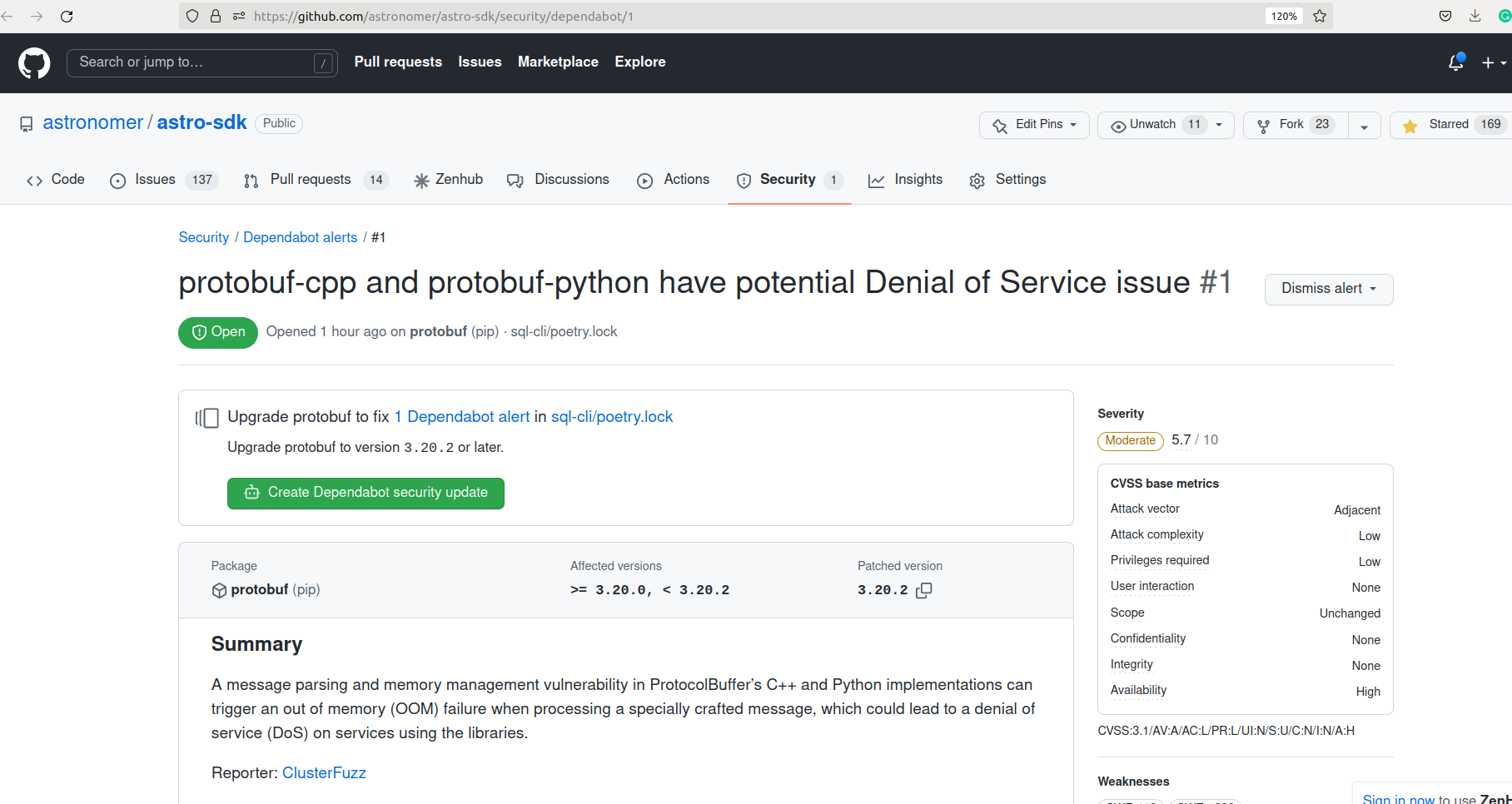Switch to the Issues 137 tab

pos(164,180)
